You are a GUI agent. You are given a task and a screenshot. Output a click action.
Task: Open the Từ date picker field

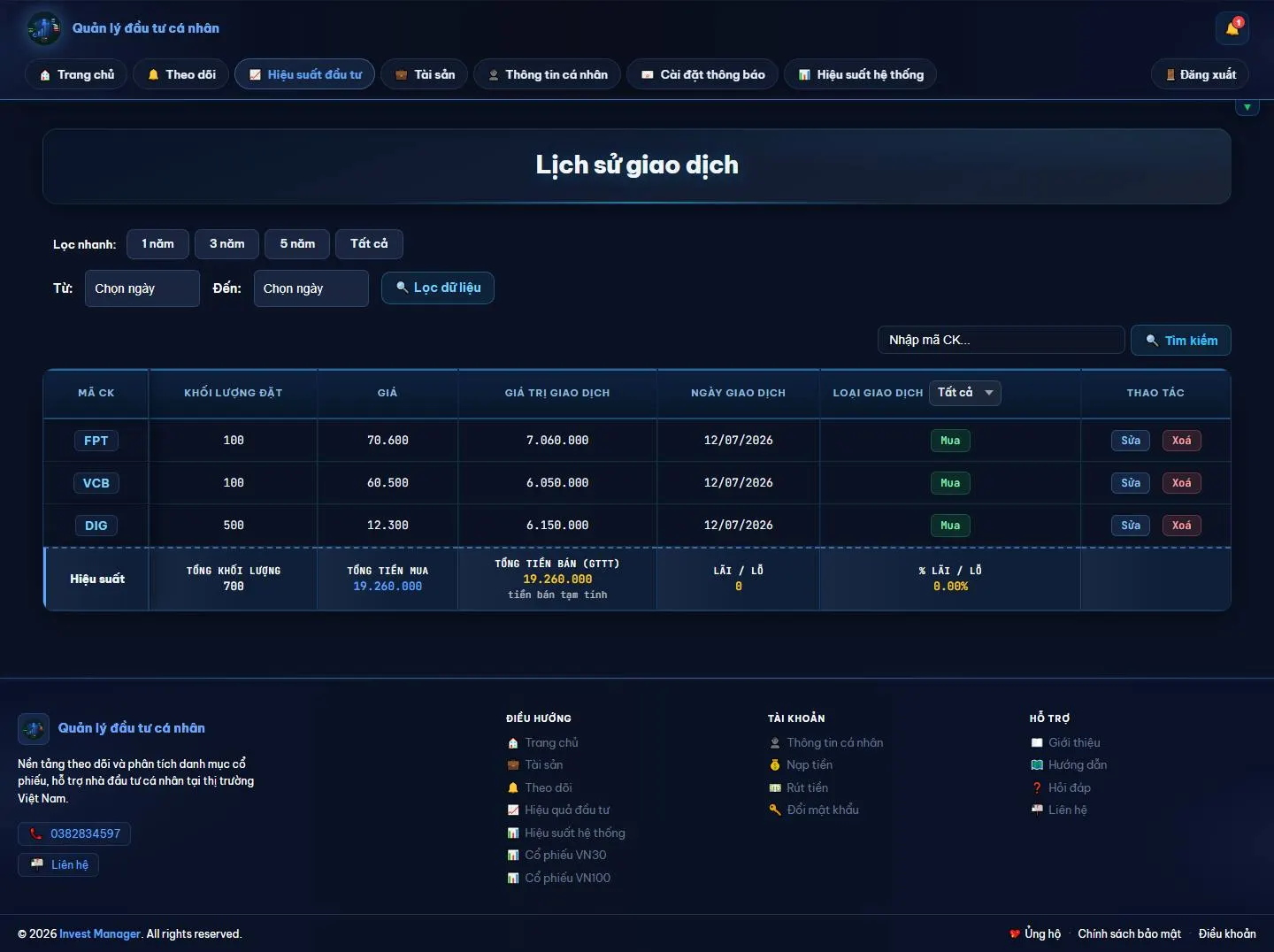tap(142, 288)
